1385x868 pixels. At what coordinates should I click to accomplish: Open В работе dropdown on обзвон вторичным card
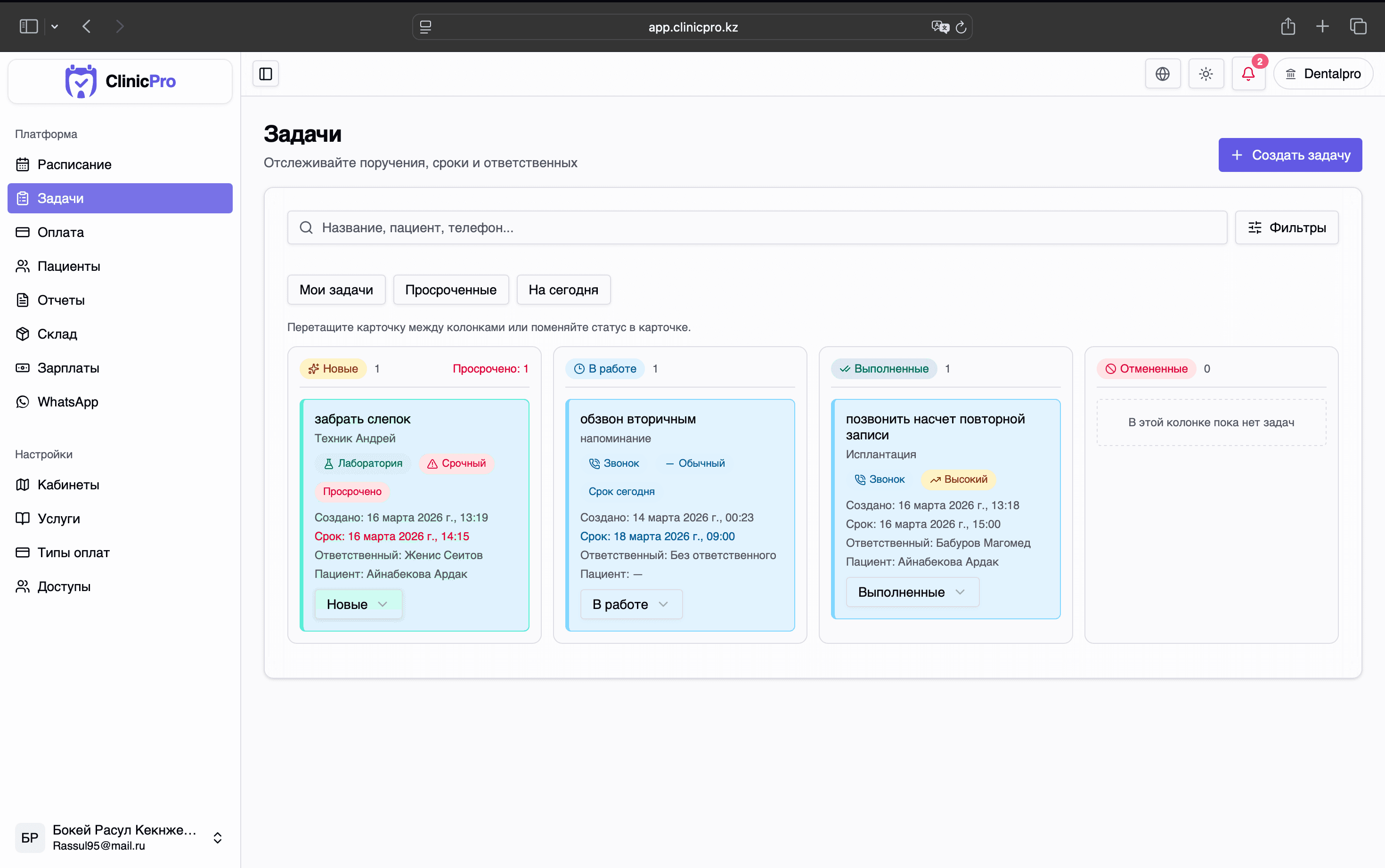(x=630, y=604)
